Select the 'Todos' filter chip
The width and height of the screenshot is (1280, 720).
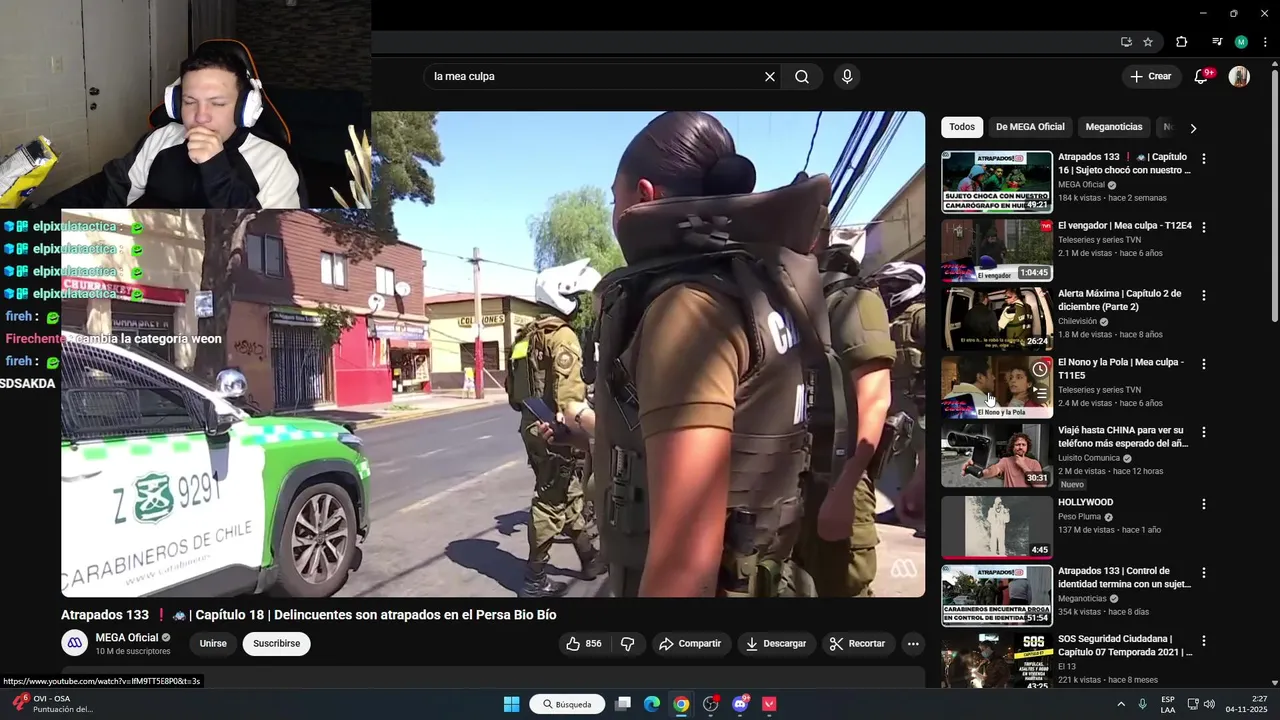point(962,127)
